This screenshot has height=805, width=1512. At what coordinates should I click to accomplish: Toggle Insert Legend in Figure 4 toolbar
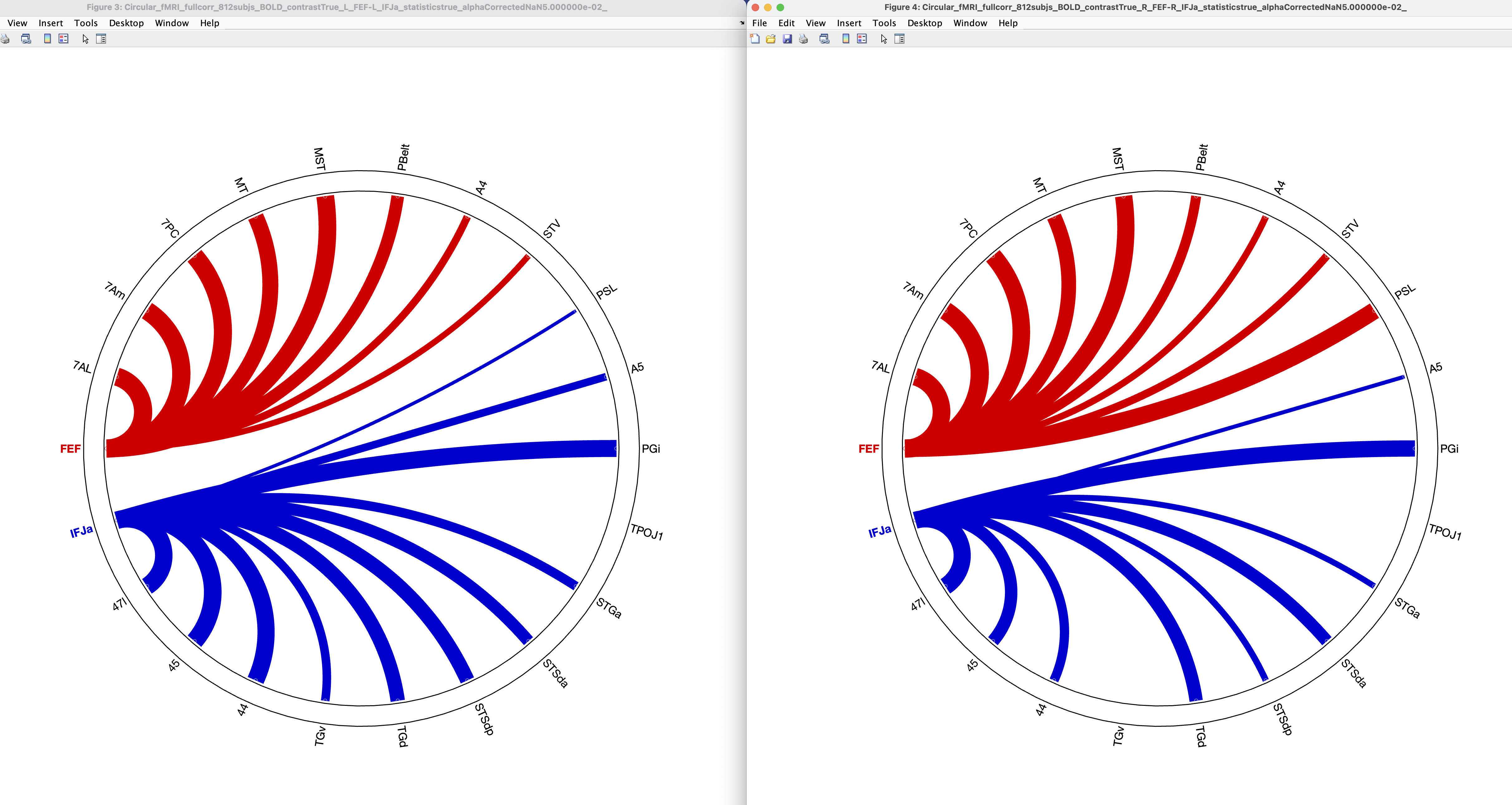point(862,39)
